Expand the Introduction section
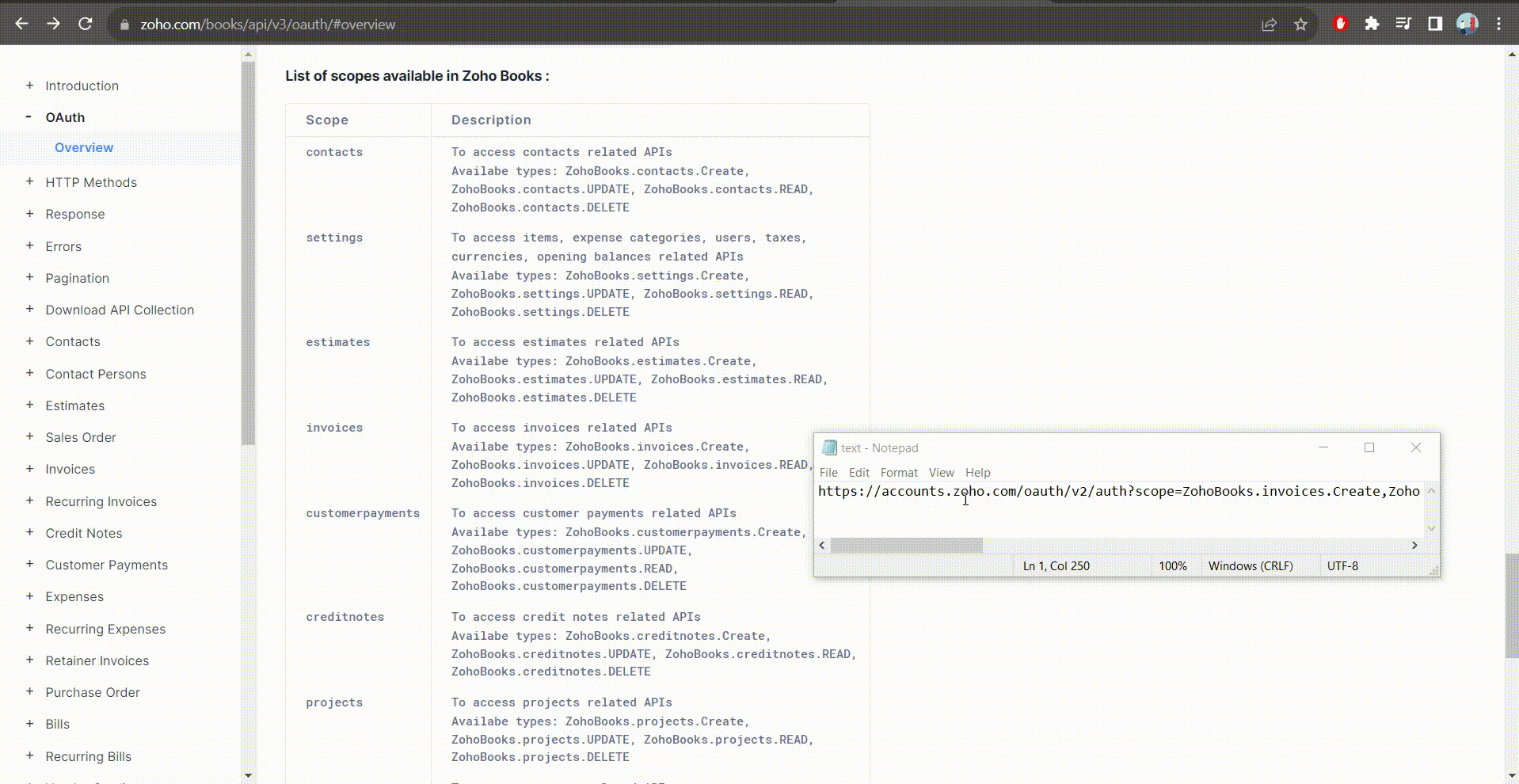The width and height of the screenshot is (1519, 784). 29,86
